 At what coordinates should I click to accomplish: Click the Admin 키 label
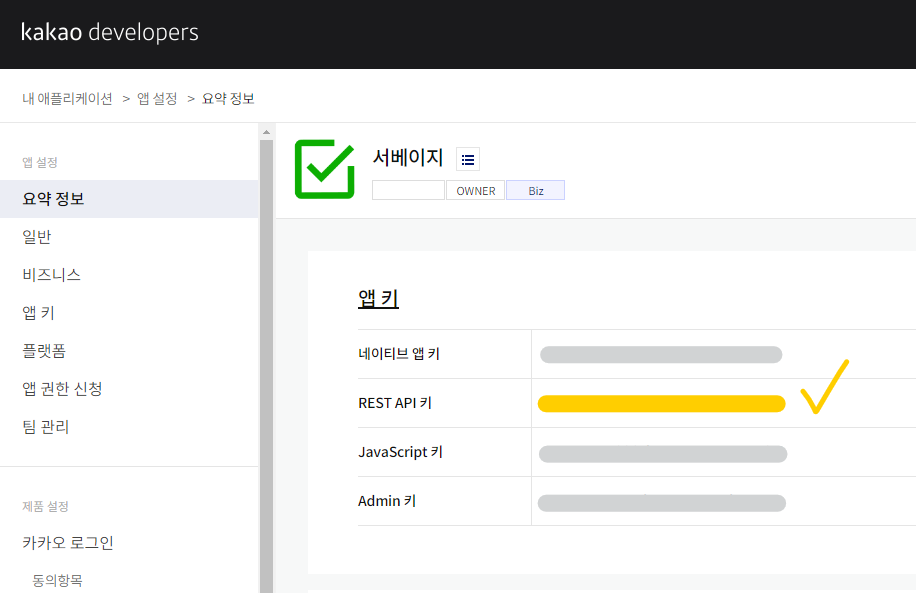pos(387,501)
